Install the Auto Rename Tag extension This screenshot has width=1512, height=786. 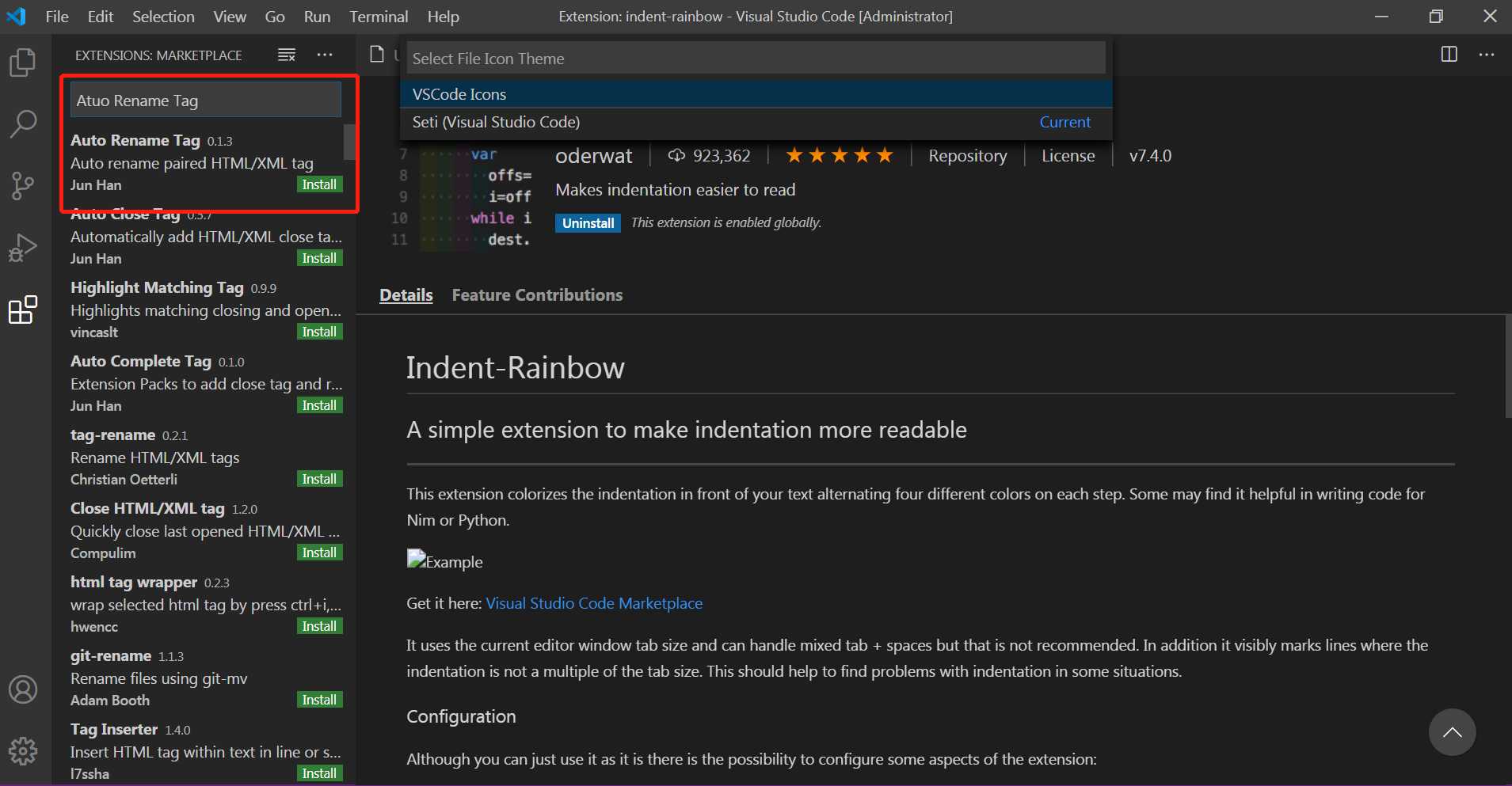320,184
